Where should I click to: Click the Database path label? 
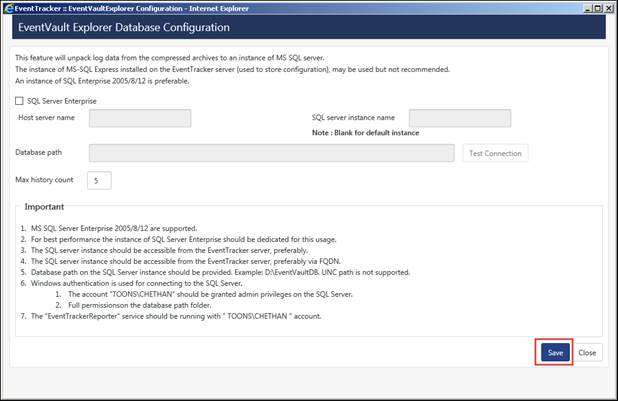tap(39, 152)
